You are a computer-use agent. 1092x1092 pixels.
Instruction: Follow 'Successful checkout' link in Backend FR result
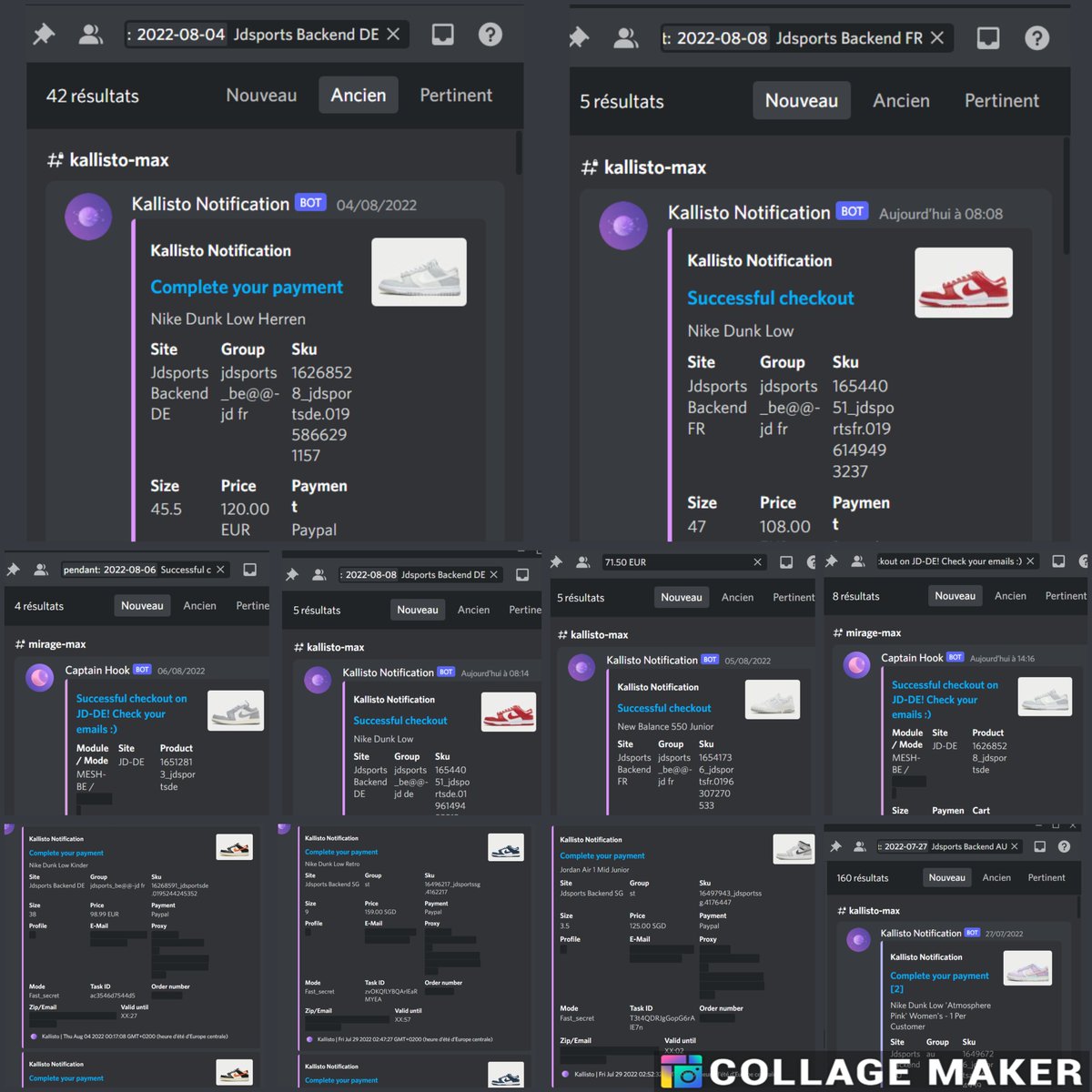(771, 298)
